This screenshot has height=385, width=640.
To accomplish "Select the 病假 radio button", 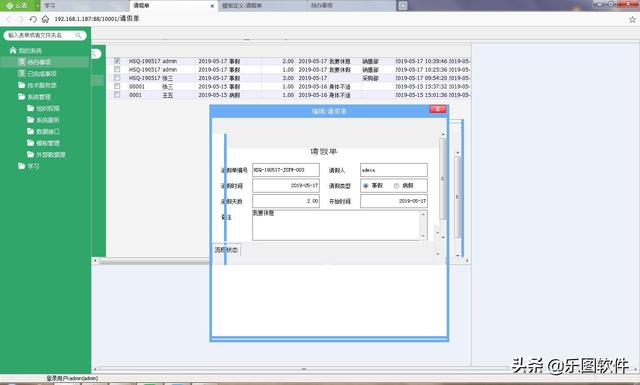I will [x=396, y=186].
